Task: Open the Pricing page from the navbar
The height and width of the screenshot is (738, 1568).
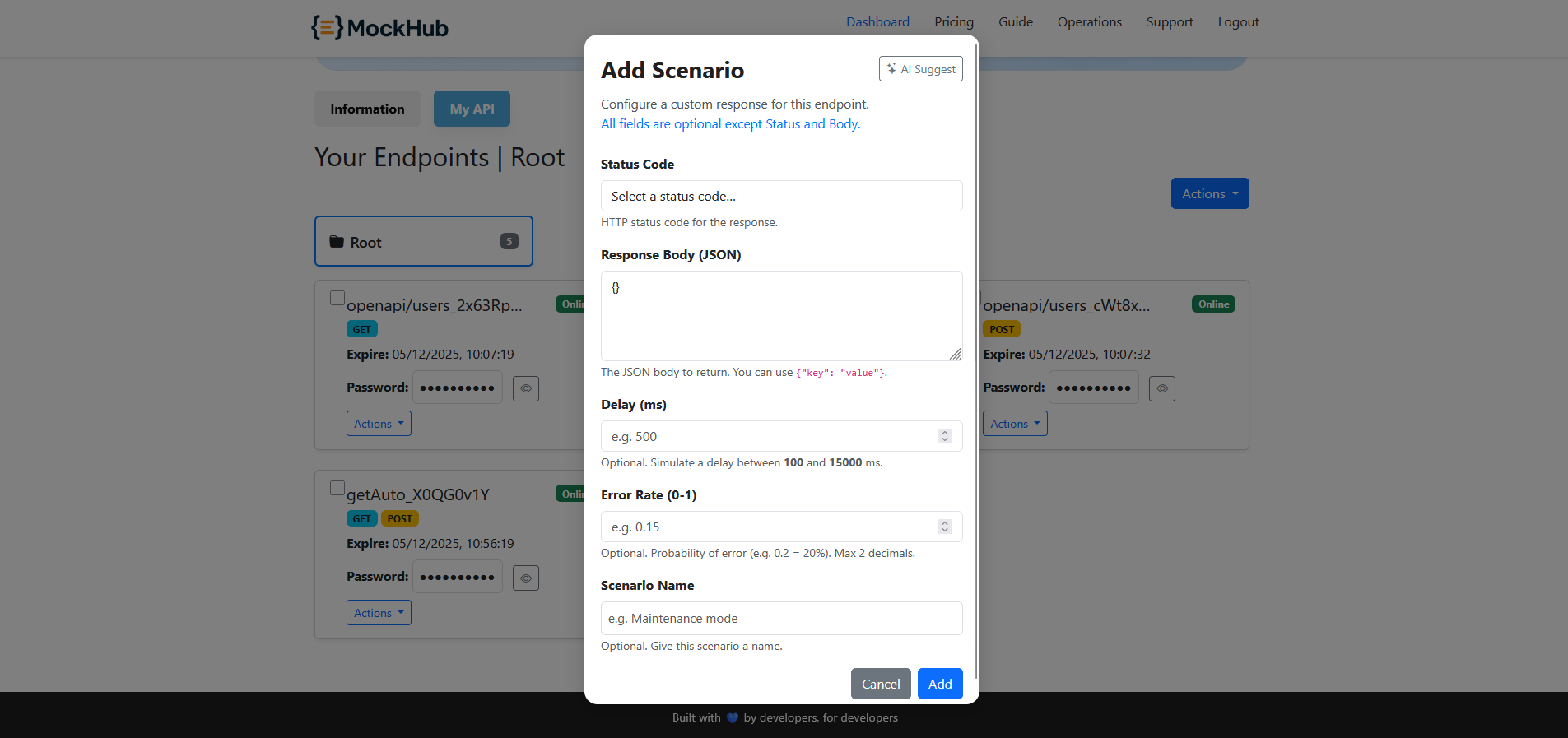Action: point(953,21)
